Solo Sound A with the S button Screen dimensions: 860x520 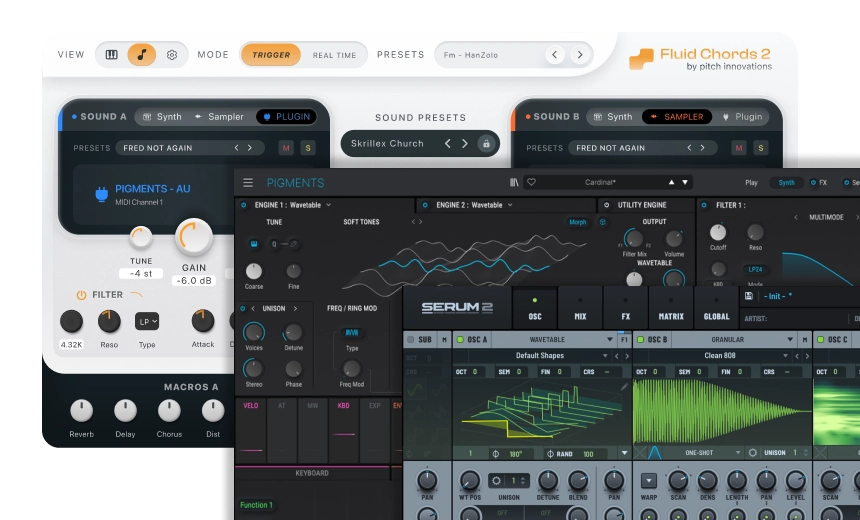click(308, 148)
